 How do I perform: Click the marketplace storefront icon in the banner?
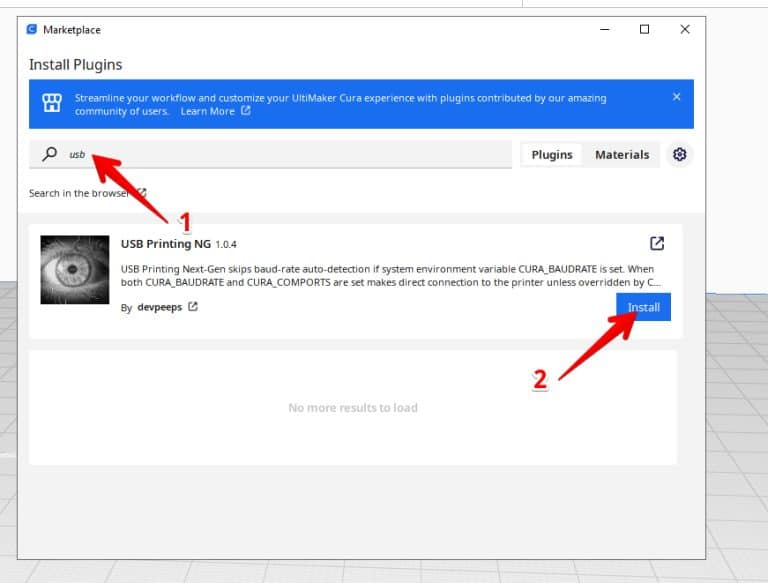tap(51, 103)
